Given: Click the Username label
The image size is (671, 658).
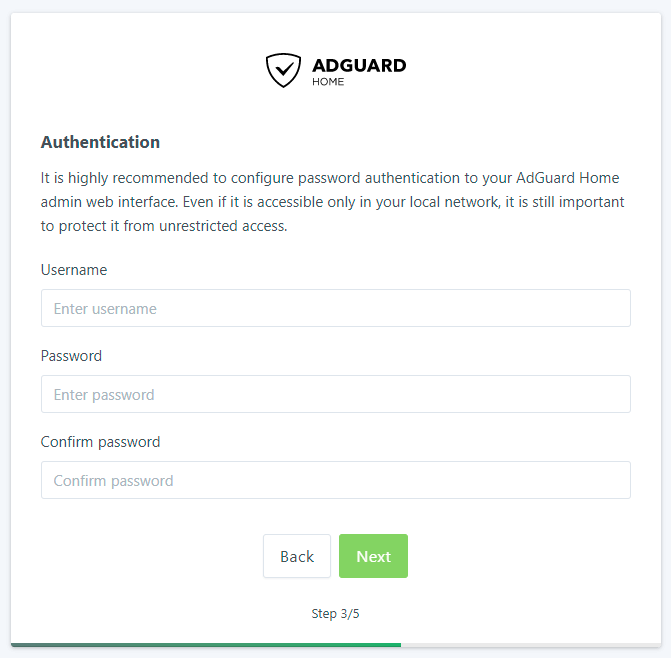Looking at the screenshot, I should click(x=74, y=270).
